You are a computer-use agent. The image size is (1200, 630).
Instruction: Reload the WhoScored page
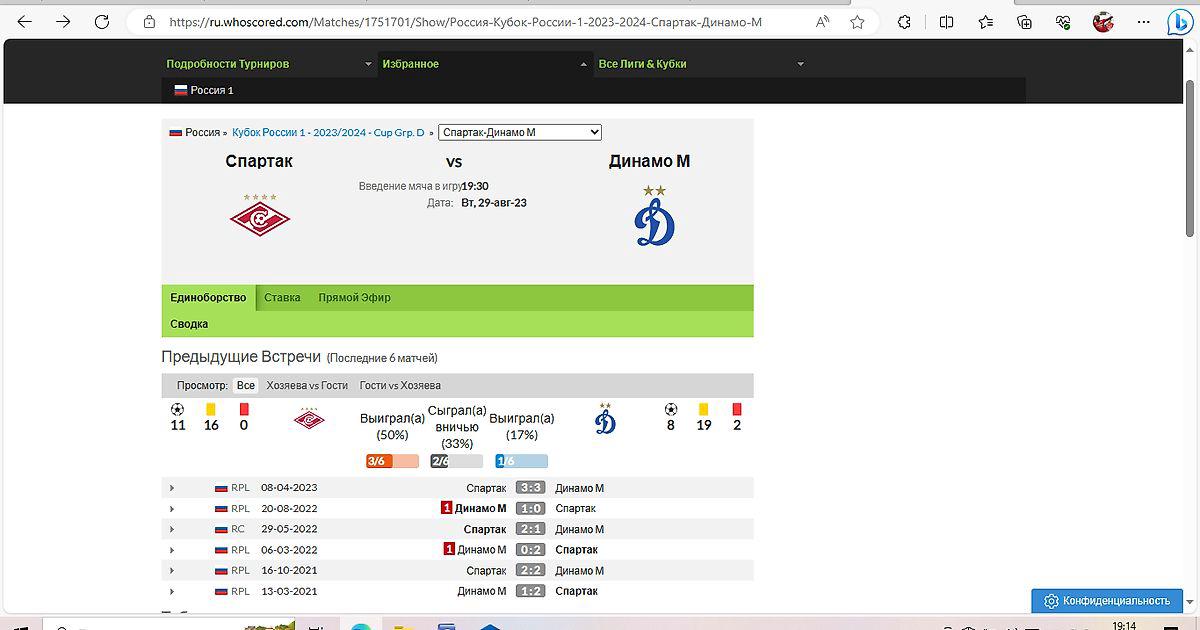tap(101, 21)
